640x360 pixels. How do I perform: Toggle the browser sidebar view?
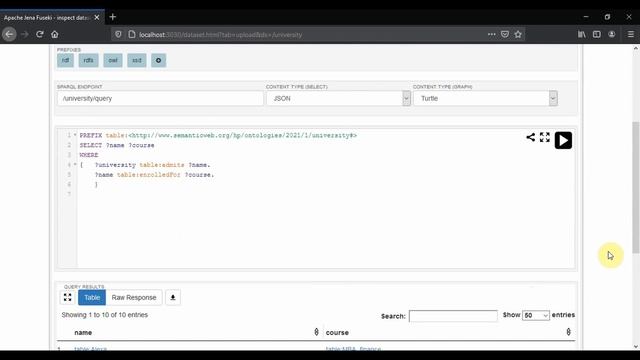pyautogui.click(x=597, y=34)
